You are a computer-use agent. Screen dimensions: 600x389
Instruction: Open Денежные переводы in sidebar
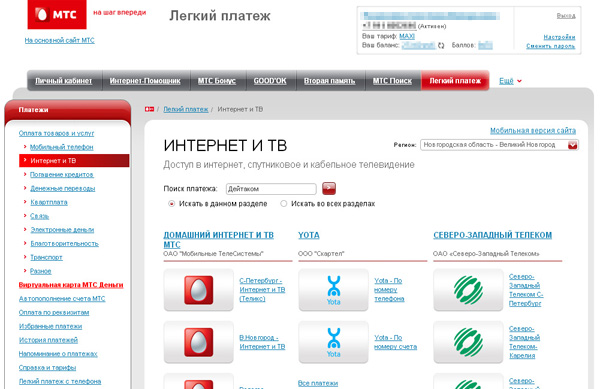point(62,188)
